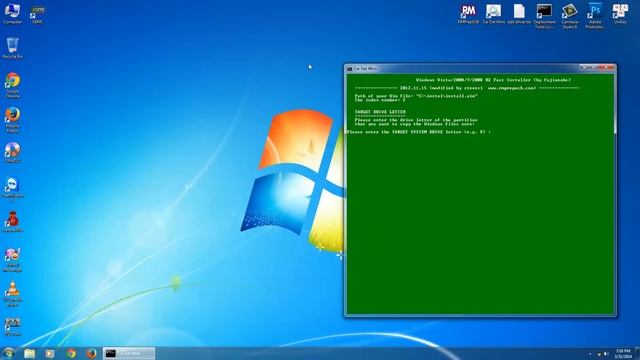Image resolution: width=640 pixels, height=360 pixels.
Task: Launch the Deployment Tools Command Prompt shortcut
Action: click(544, 16)
